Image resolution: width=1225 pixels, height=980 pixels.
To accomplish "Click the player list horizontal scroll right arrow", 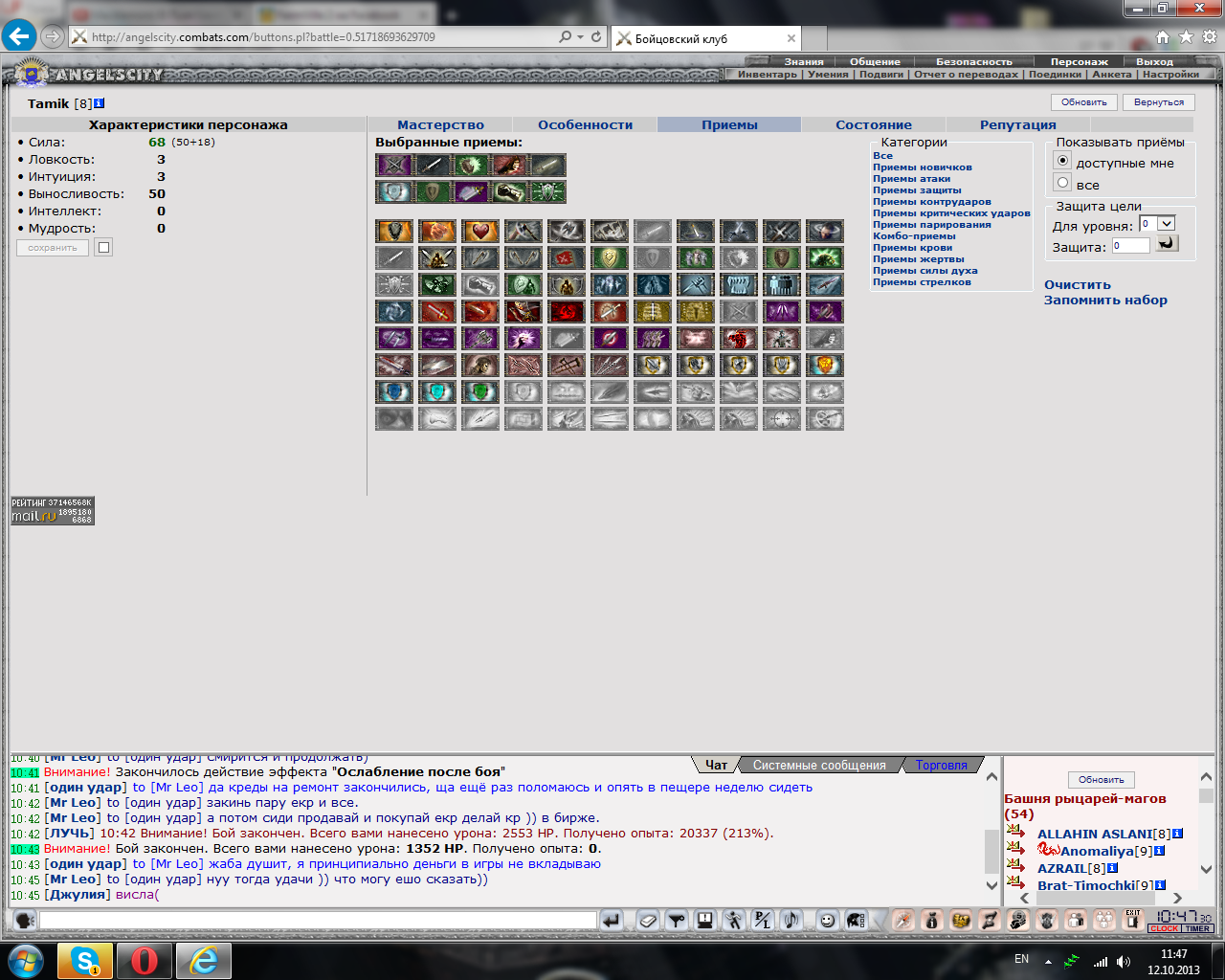I will pos(1177,898).
